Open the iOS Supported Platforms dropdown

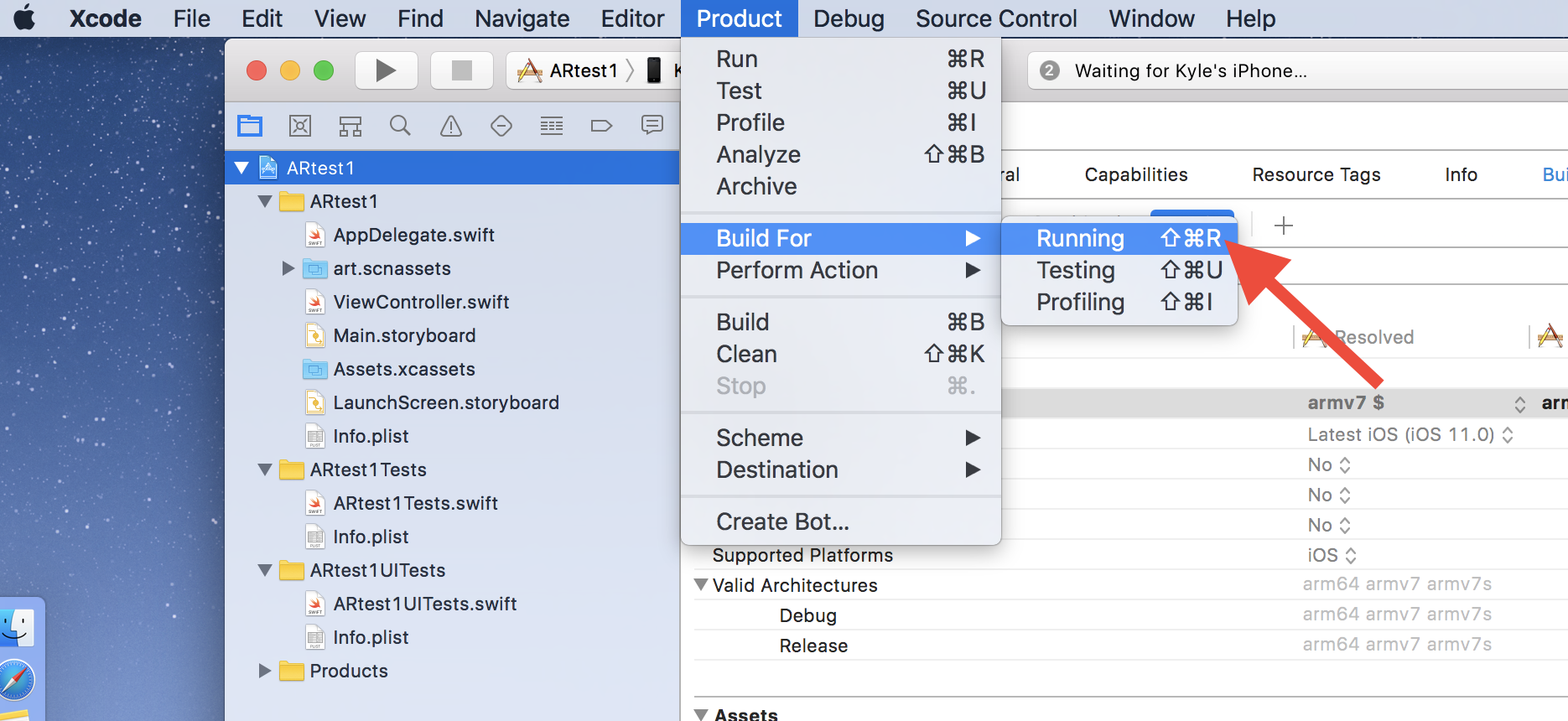coord(1332,555)
